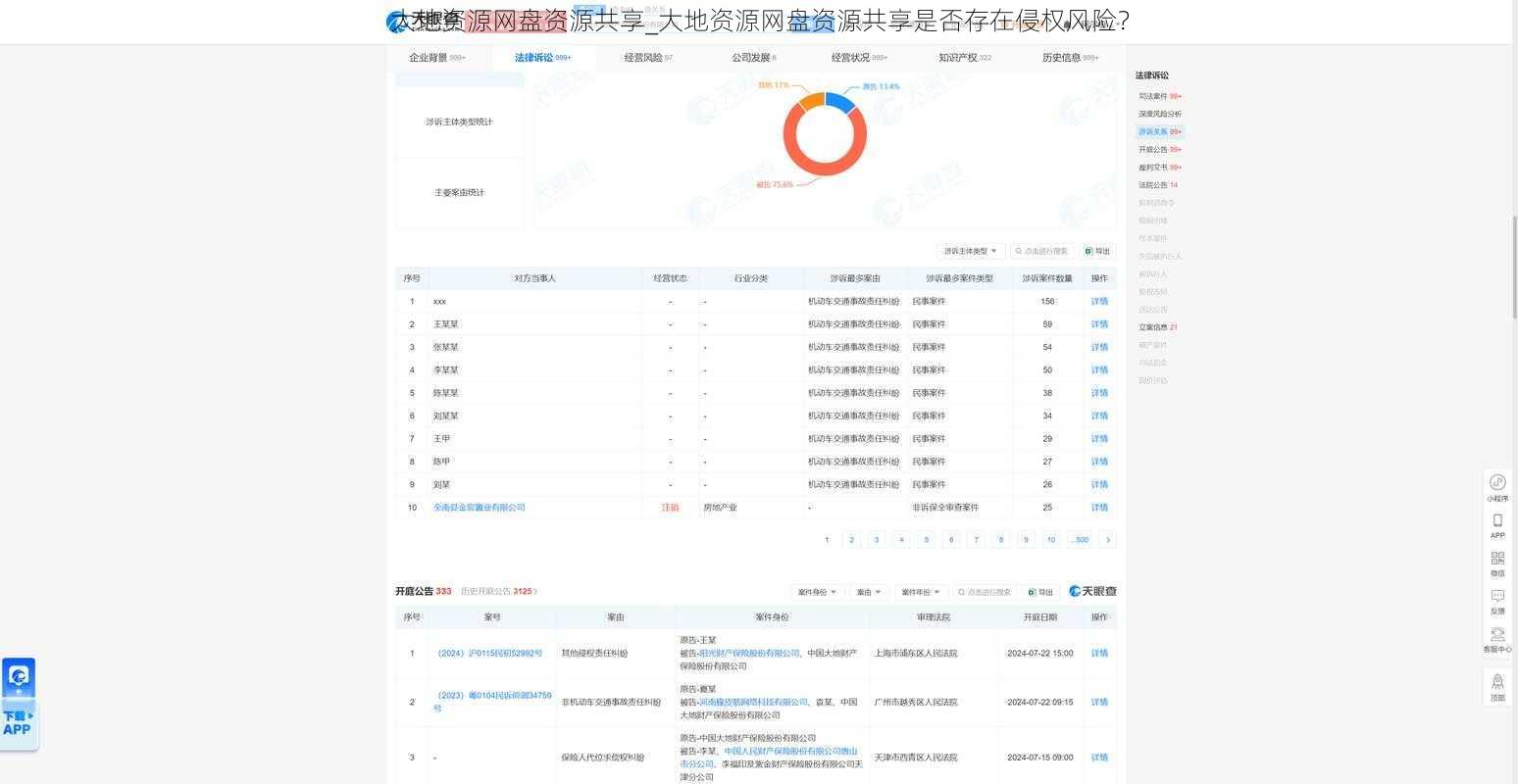Open case (2024)沪0115民初52992号 link
The width and height of the screenshot is (1518, 784).
pyautogui.click(x=488, y=653)
